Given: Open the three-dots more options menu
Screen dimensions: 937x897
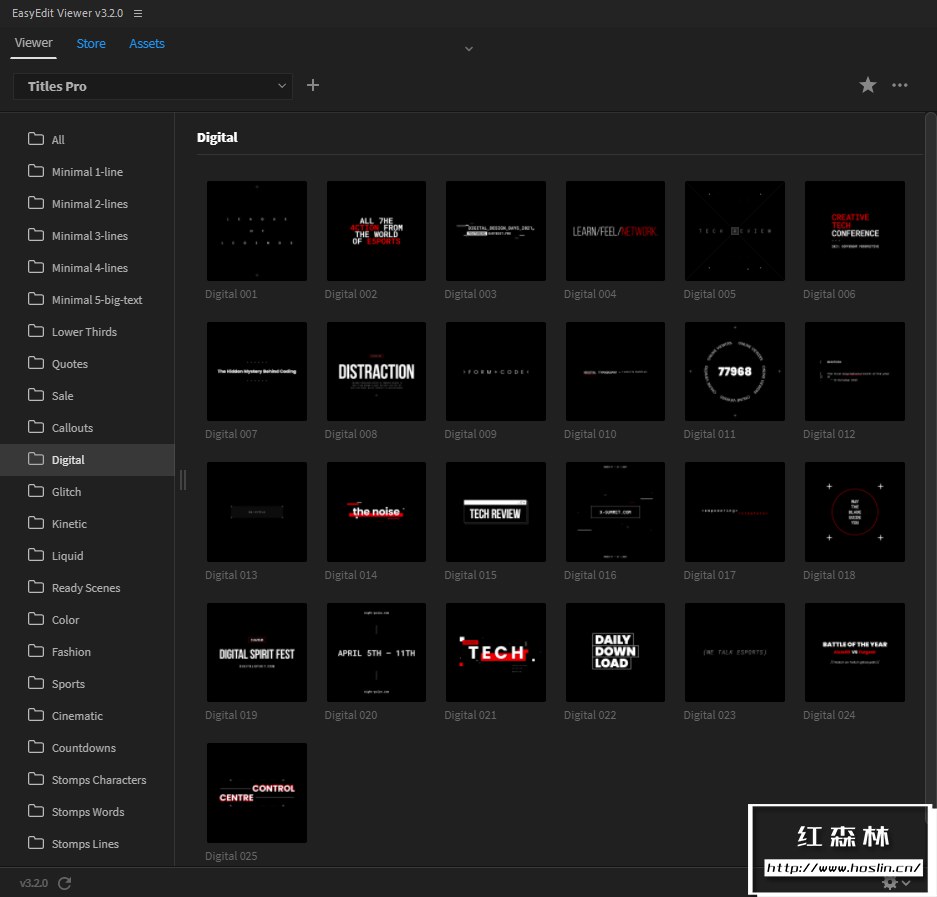Looking at the screenshot, I should click(900, 86).
